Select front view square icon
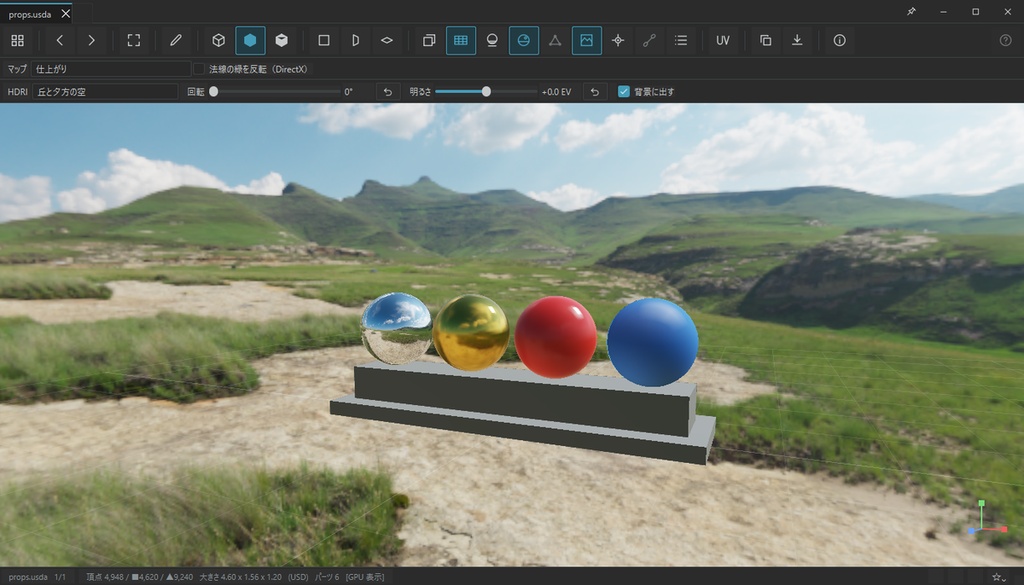 click(x=324, y=40)
